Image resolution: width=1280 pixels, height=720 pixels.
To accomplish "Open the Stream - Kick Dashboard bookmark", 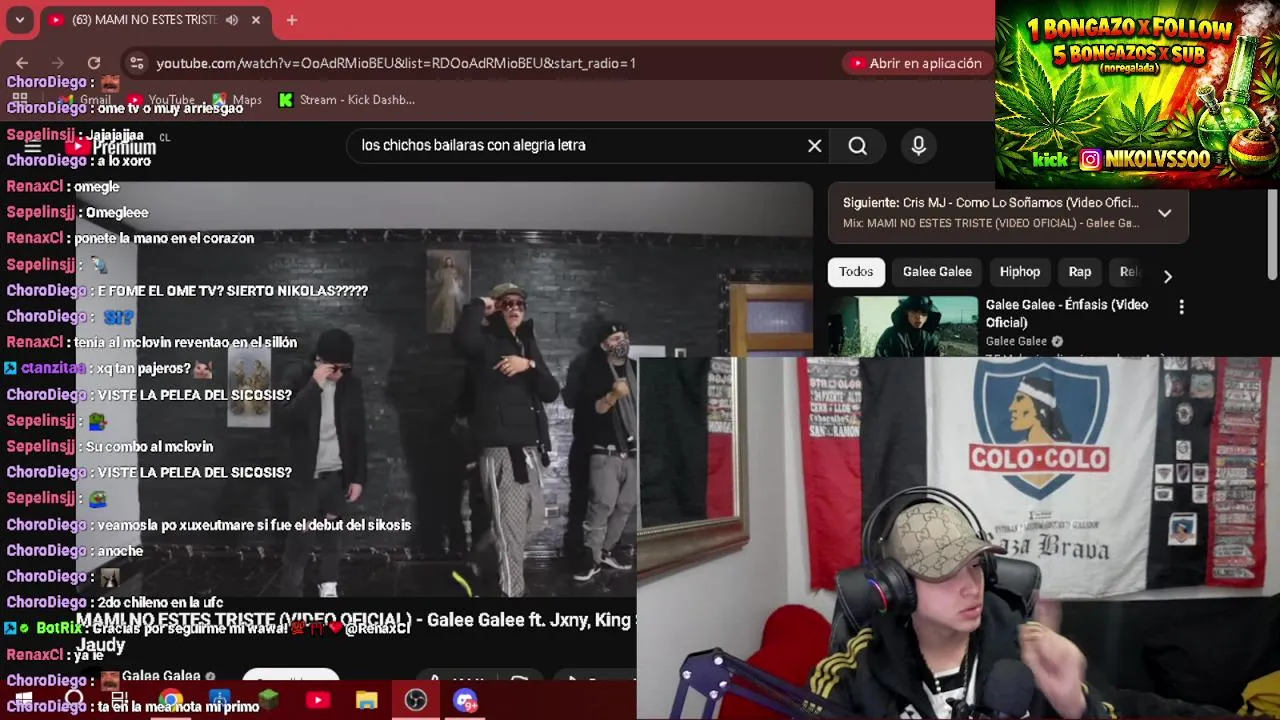I will tap(347, 99).
